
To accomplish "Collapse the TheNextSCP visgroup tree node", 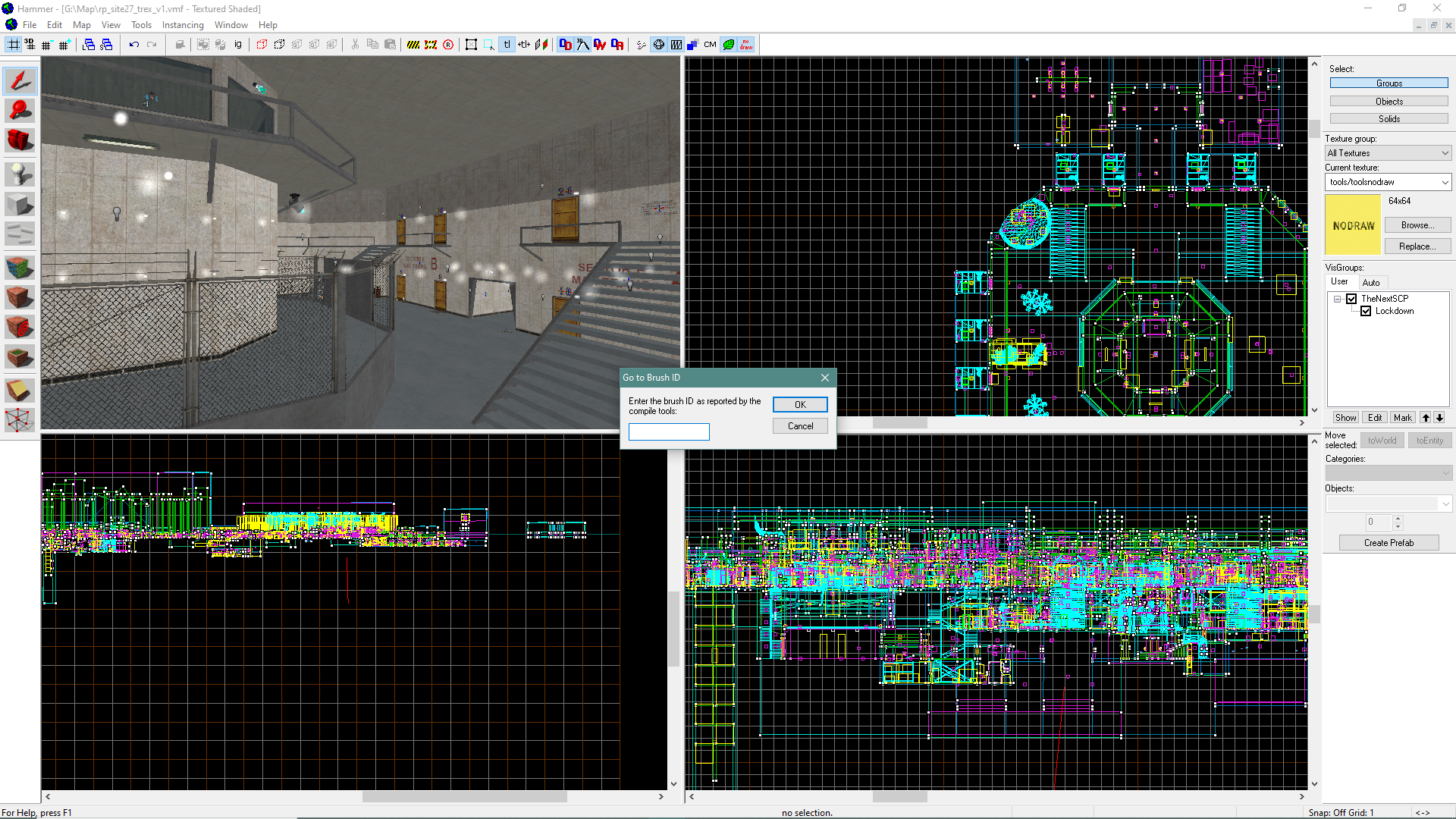I will (1338, 299).
